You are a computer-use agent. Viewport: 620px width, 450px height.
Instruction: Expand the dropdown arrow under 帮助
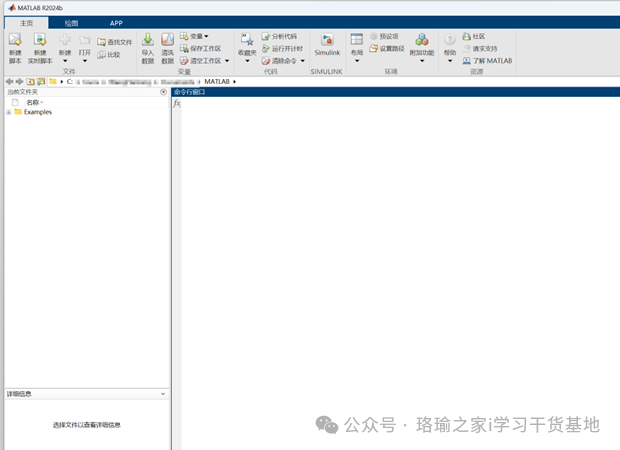(x=450, y=61)
